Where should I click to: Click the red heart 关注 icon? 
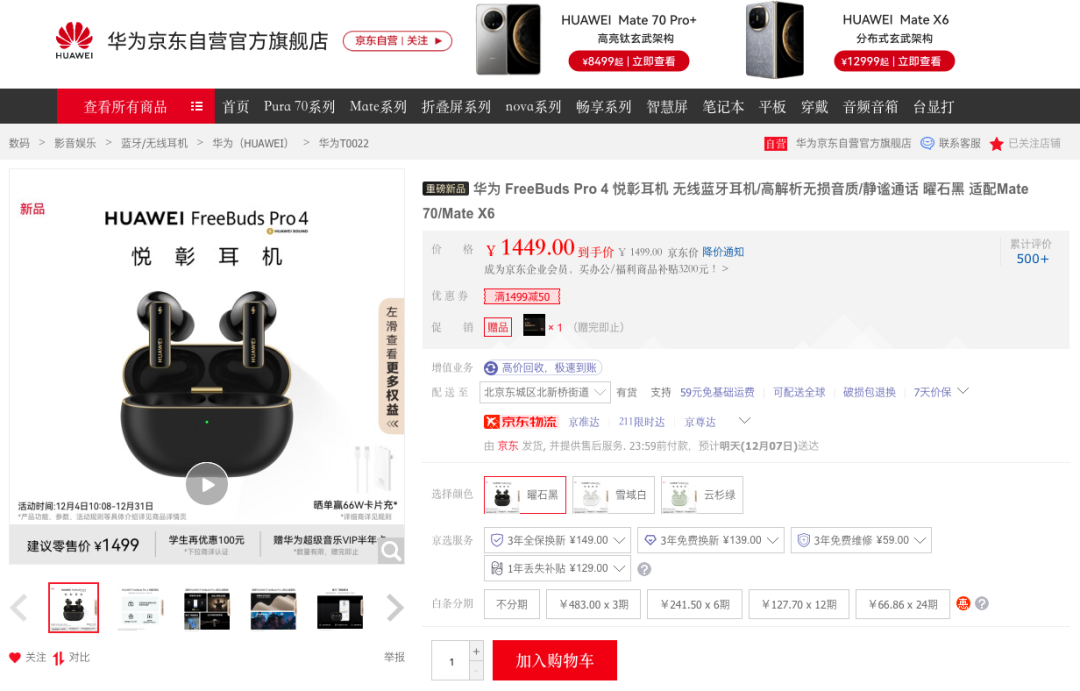[14, 657]
